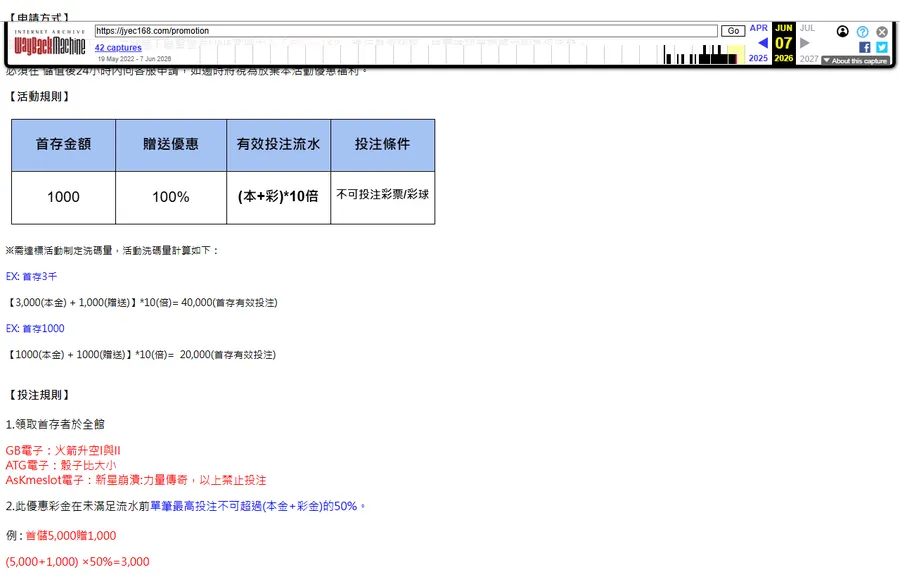
Task: Focus the Wayback URL input field
Action: tap(406, 31)
